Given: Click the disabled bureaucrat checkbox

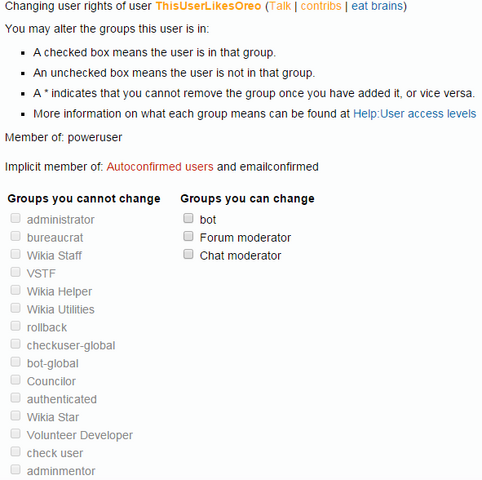Looking at the screenshot, I should tap(15, 236).
